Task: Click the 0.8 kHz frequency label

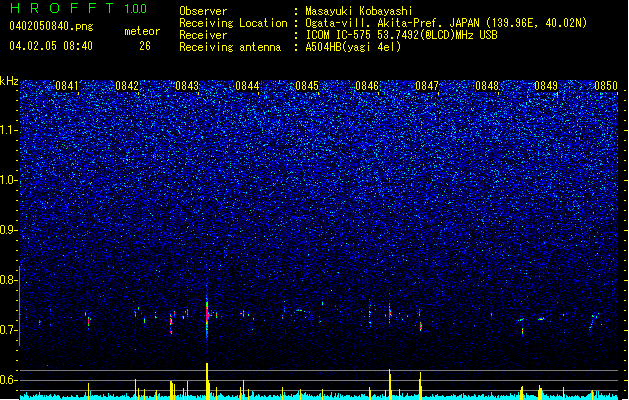Action: coord(8,280)
